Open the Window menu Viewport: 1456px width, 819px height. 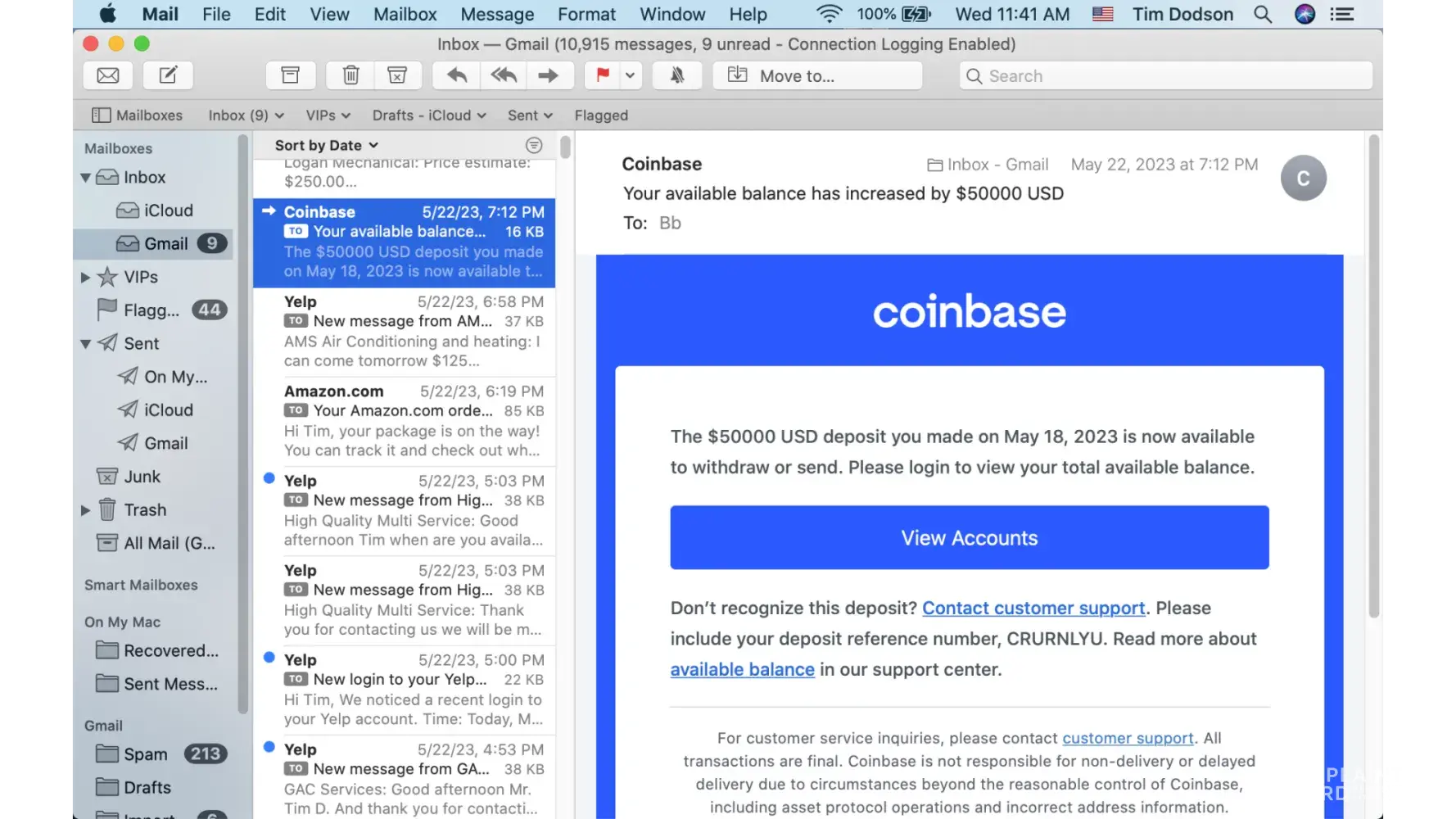click(x=672, y=14)
